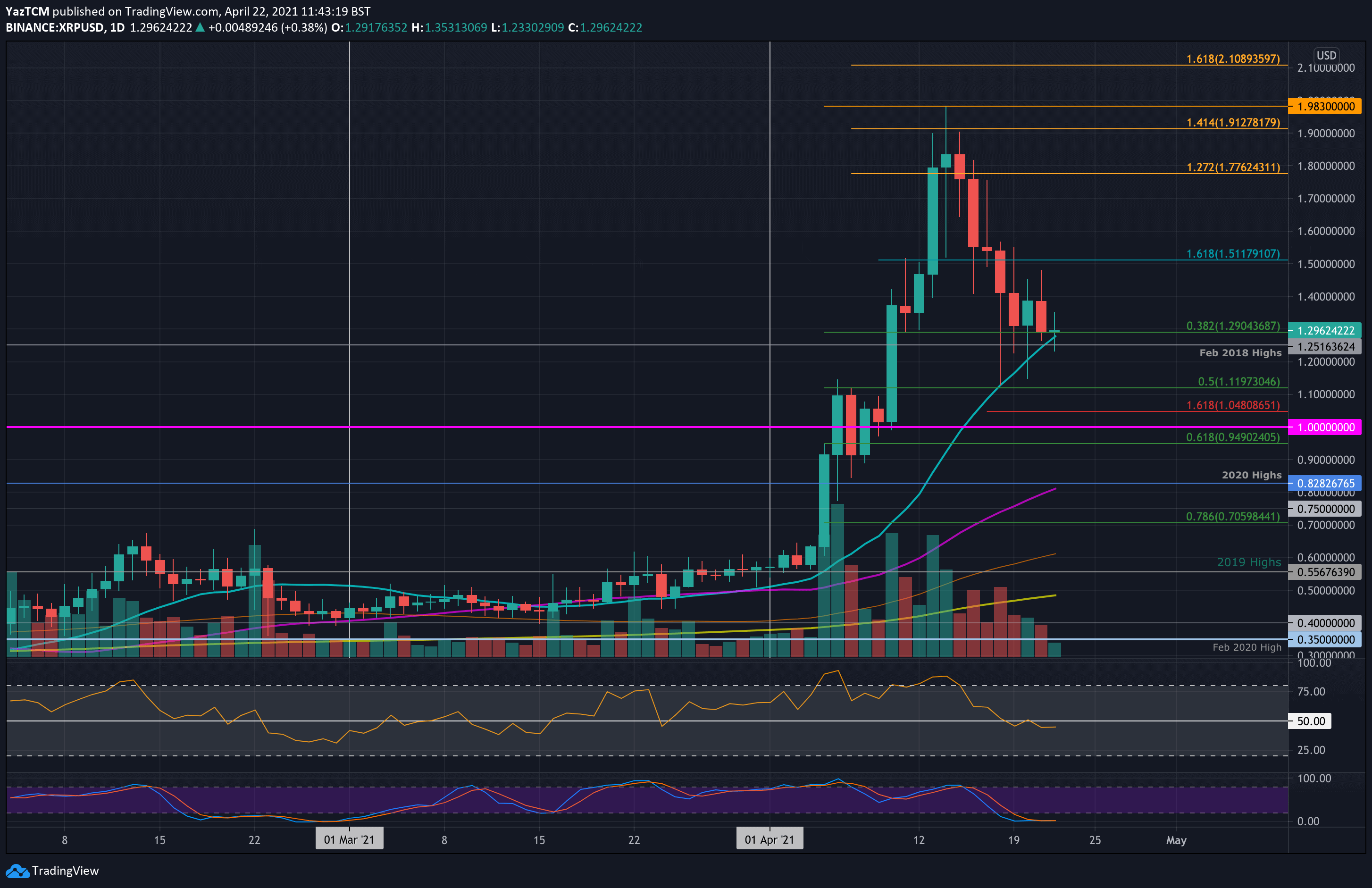Click the green price-up triangle icon
1372x888 pixels.
coord(200,27)
